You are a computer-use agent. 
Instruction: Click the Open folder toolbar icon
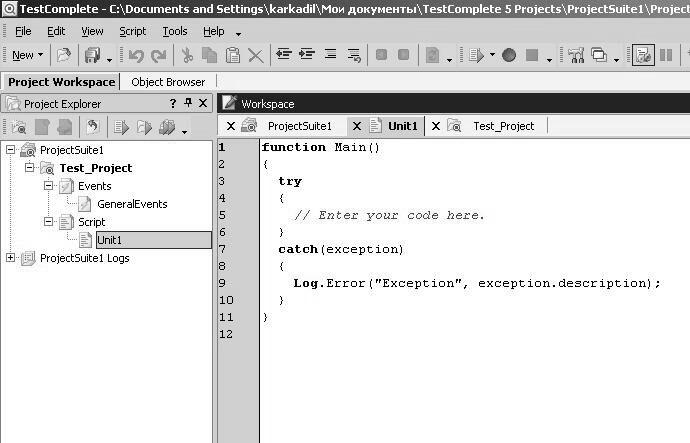[x=64, y=56]
